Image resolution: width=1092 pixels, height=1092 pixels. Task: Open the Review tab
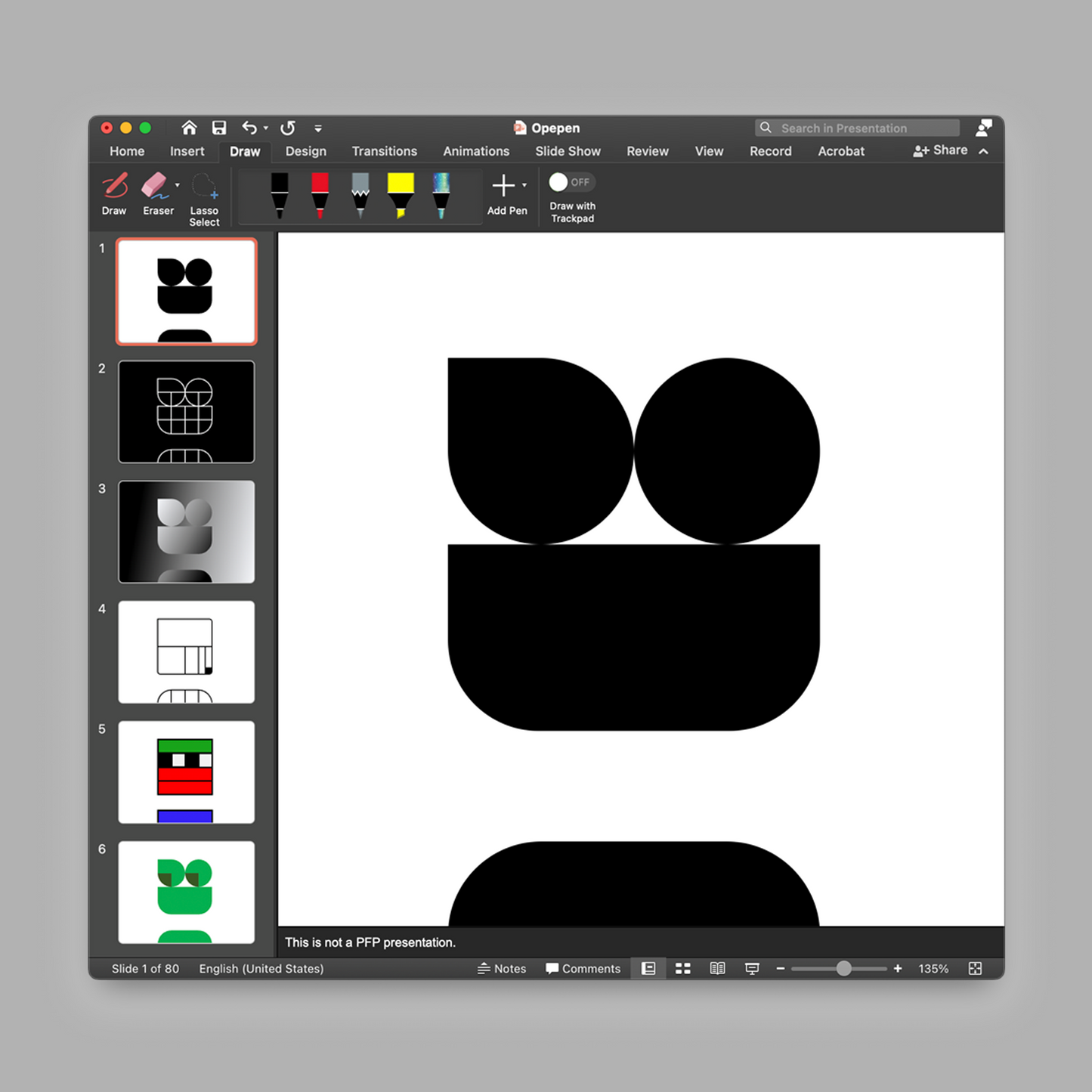tap(648, 151)
